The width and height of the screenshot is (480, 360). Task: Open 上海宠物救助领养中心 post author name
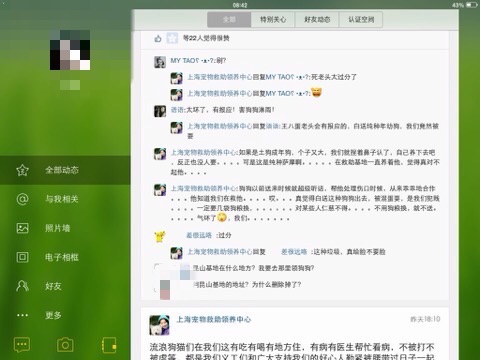(x=214, y=319)
